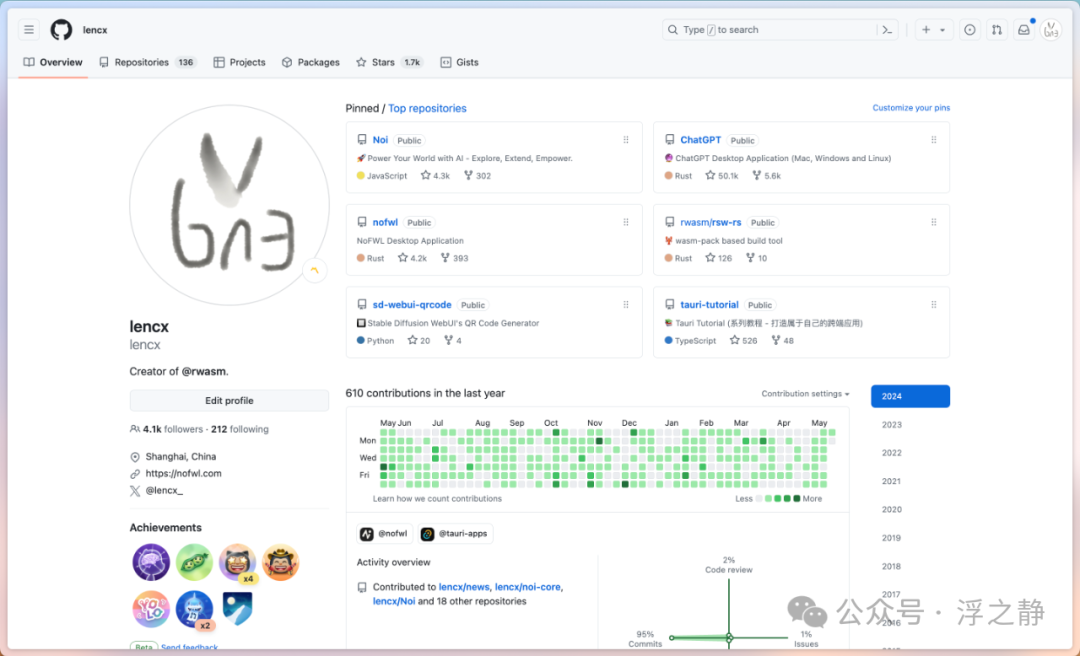
Task: Select the 2024 contribution year button
Action: (910, 396)
